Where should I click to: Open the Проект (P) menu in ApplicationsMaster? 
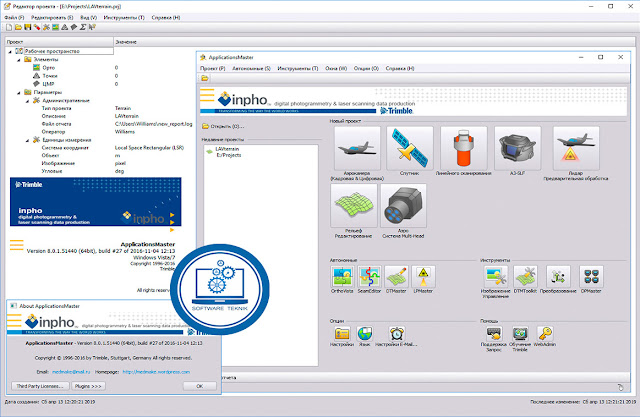click(x=213, y=69)
